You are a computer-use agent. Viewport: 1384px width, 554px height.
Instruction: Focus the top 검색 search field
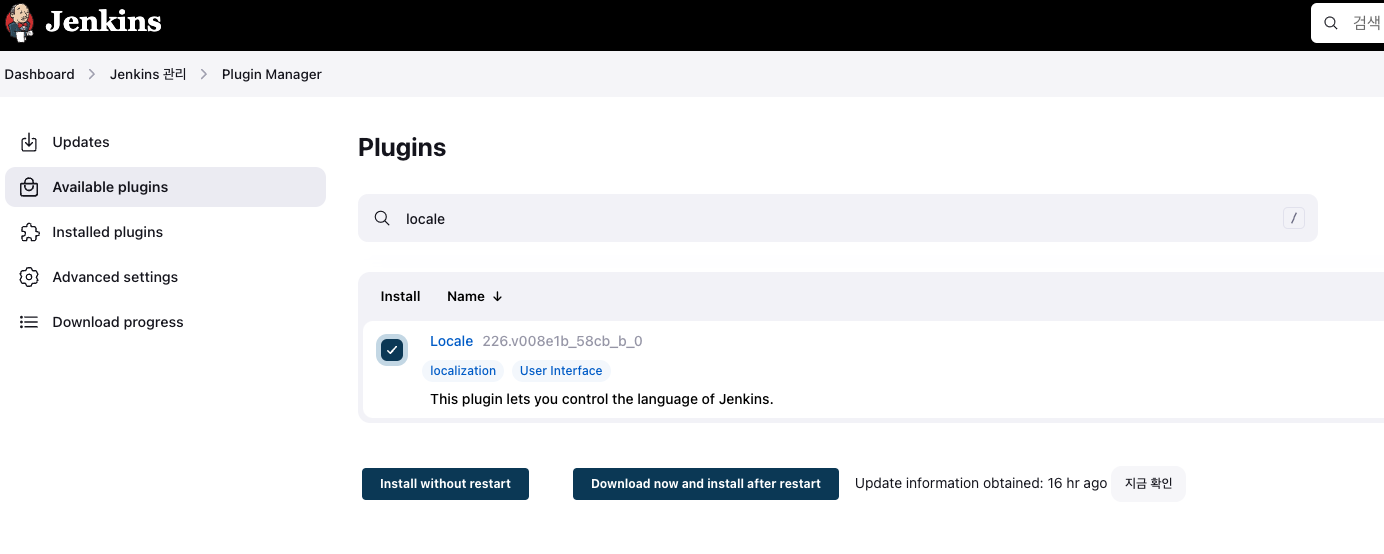coord(1347,22)
